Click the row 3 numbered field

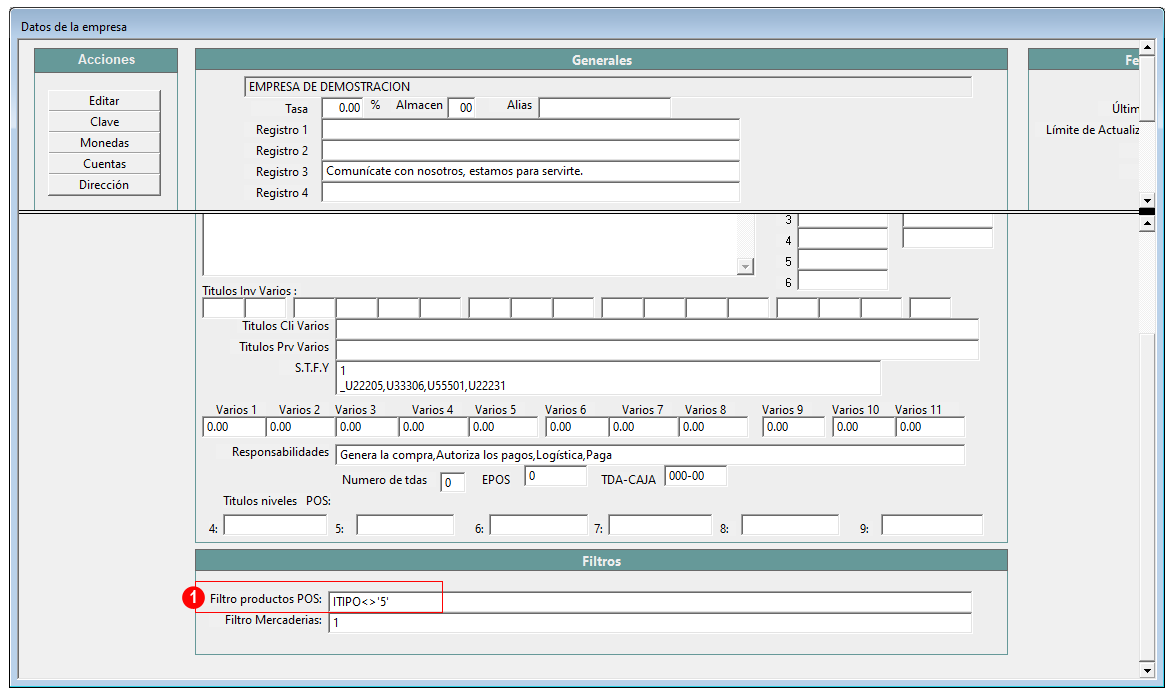click(x=842, y=220)
